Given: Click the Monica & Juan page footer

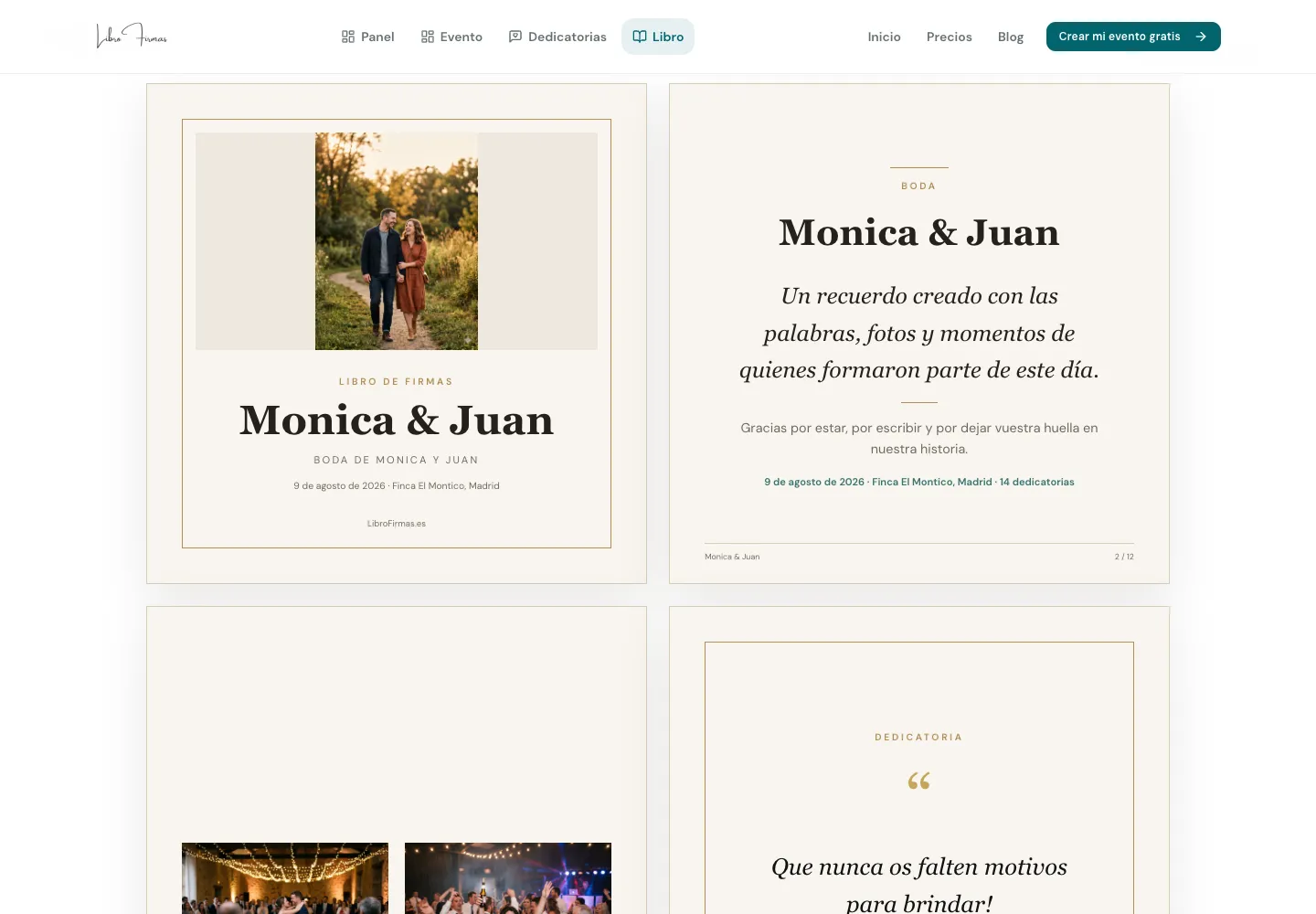Looking at the screenshot, I should pos(732,557).
